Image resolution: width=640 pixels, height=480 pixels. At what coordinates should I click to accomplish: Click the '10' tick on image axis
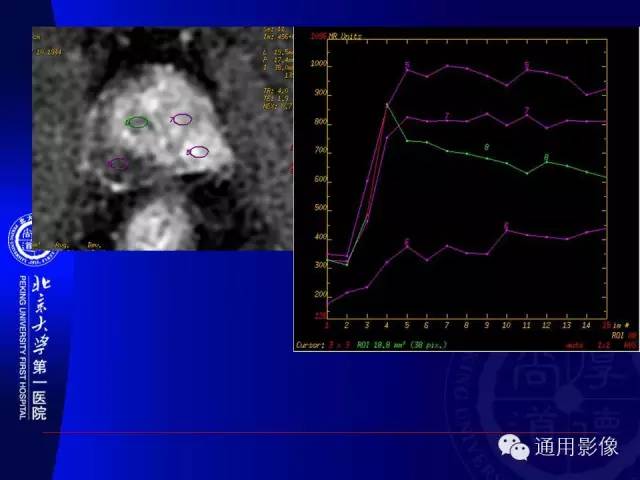[506, 325]
